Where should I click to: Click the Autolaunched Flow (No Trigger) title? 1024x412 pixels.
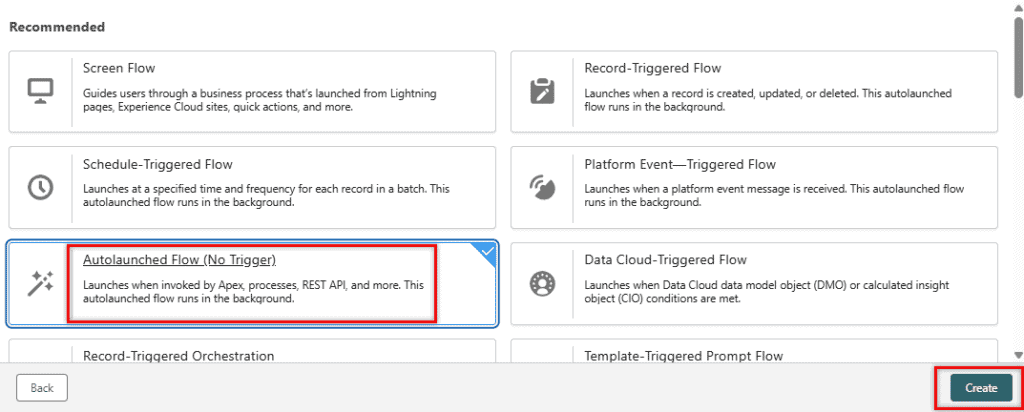(x=179, y=260)
